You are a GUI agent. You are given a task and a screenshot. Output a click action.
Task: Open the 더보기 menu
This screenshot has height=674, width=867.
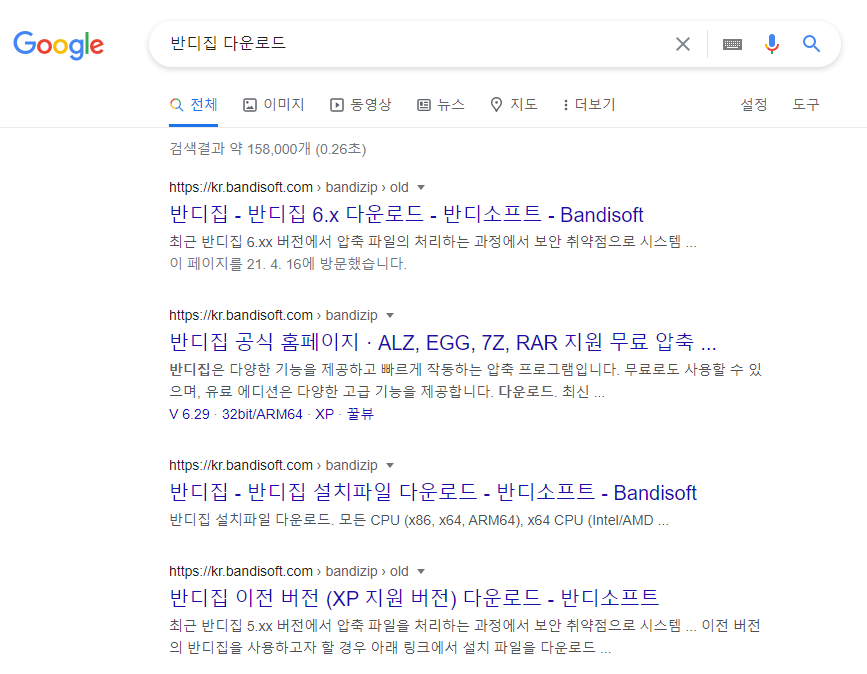[x=589, y=105]
